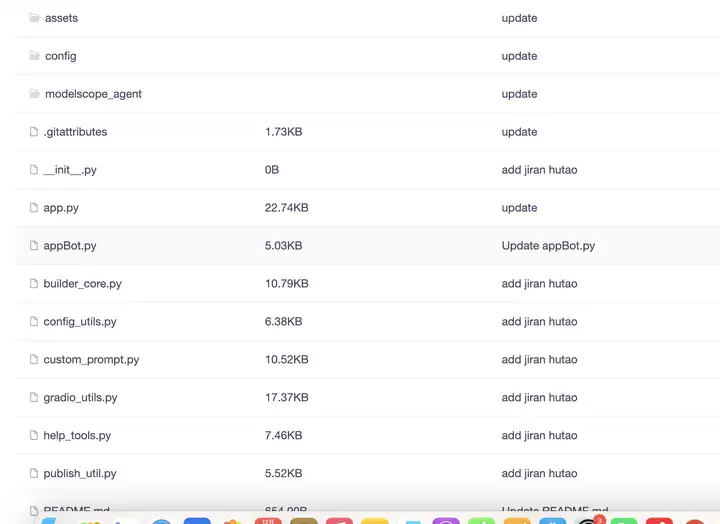Open the .gitattributes file
720x524 pixels.
75,132
